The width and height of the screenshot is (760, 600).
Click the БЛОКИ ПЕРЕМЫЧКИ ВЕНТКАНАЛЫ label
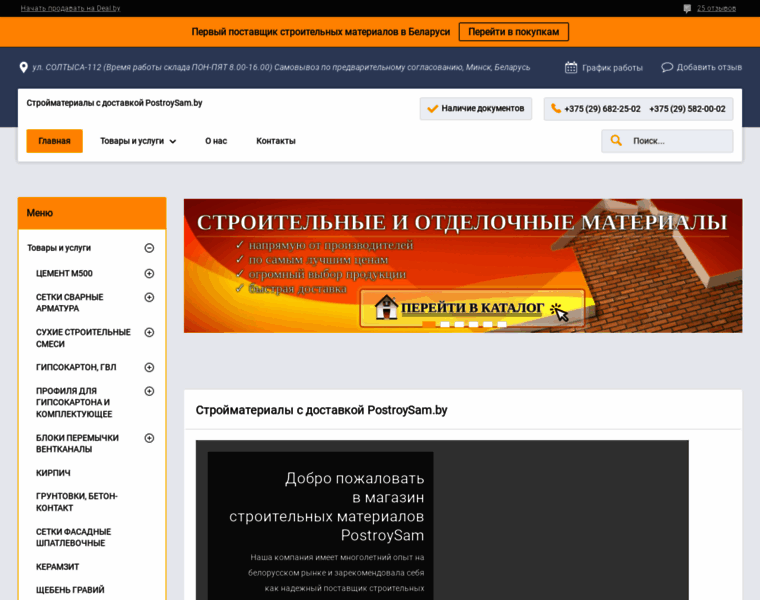(77, 443)
